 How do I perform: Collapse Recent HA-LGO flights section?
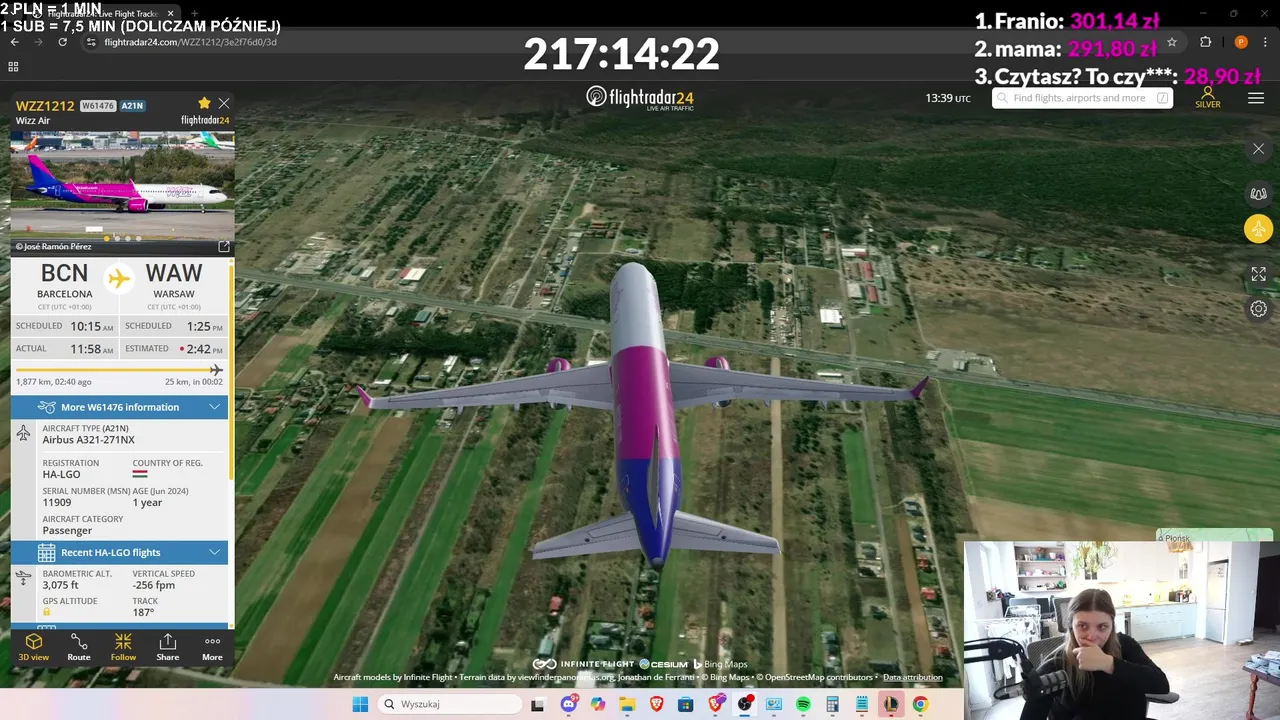tap(120, 552)
